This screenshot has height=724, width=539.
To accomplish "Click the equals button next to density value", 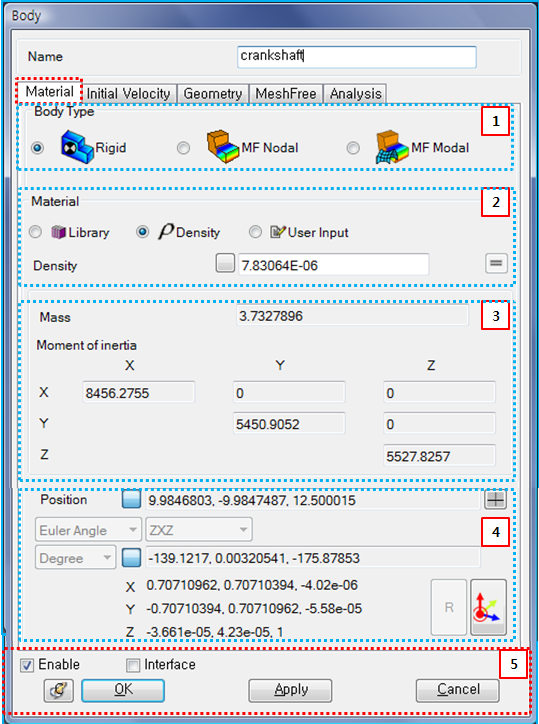I will pyautogui.click(x=497, y=264).
